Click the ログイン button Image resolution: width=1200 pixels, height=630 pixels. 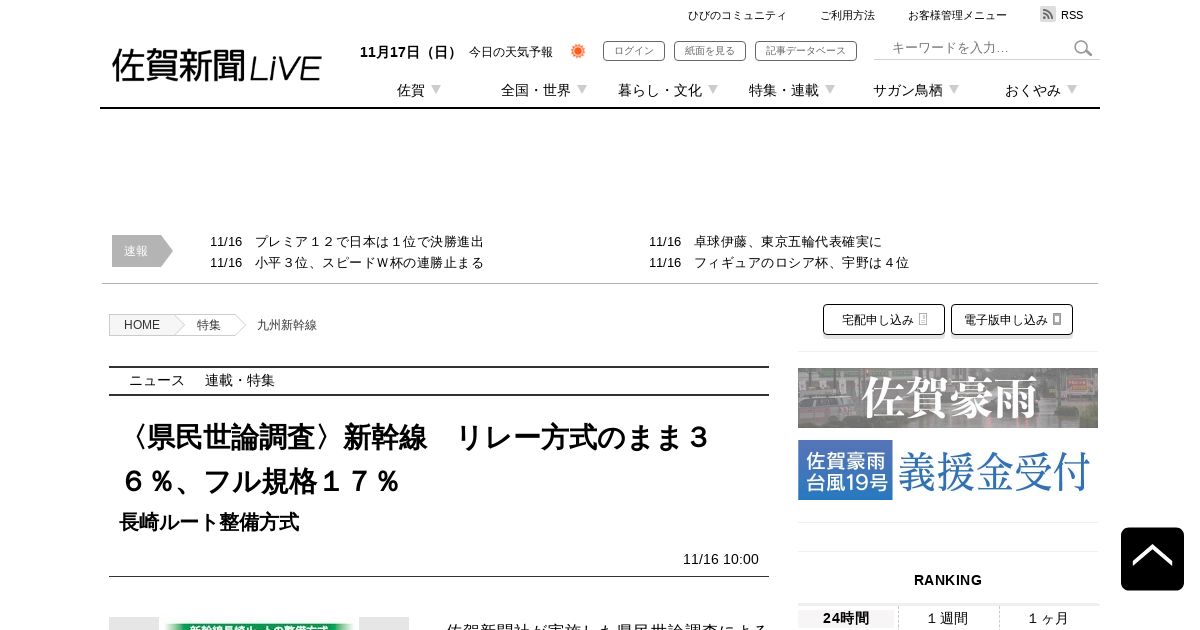634,51
